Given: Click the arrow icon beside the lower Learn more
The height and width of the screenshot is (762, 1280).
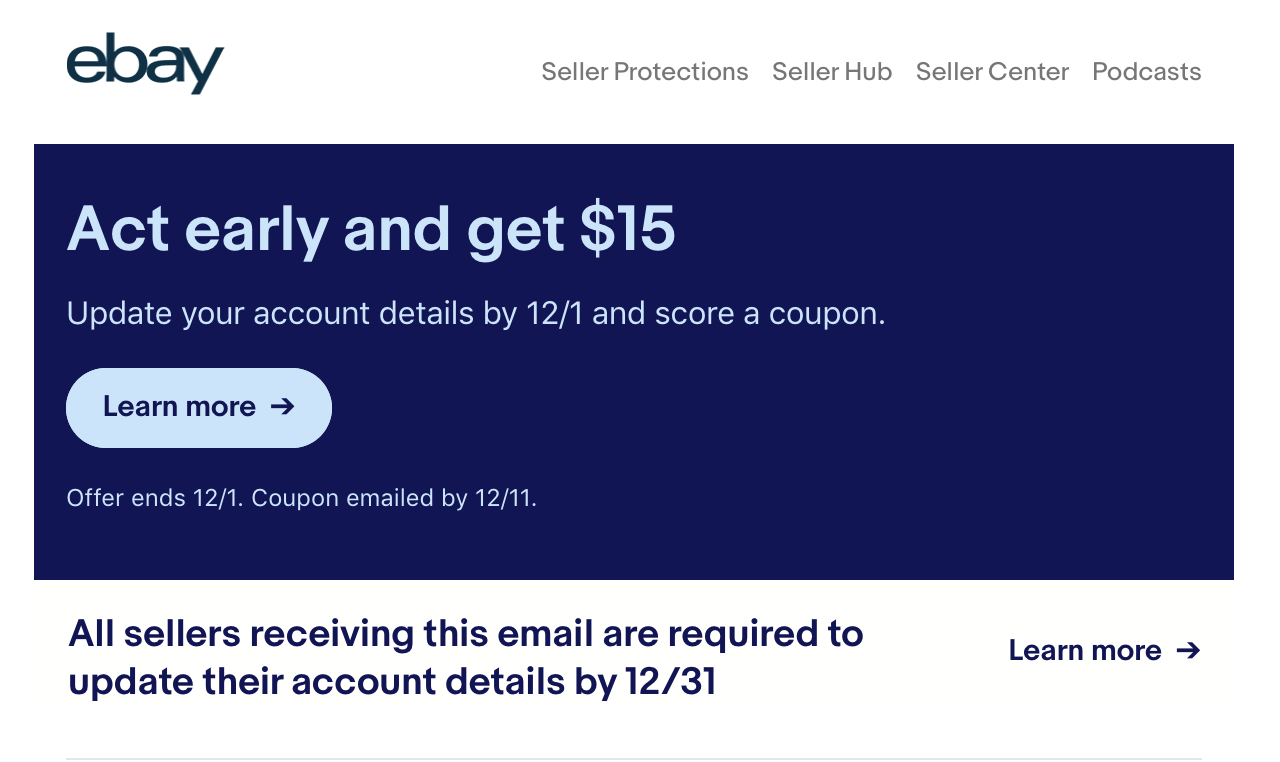Looking at the screenshot, I should [x=1188, y=651].
